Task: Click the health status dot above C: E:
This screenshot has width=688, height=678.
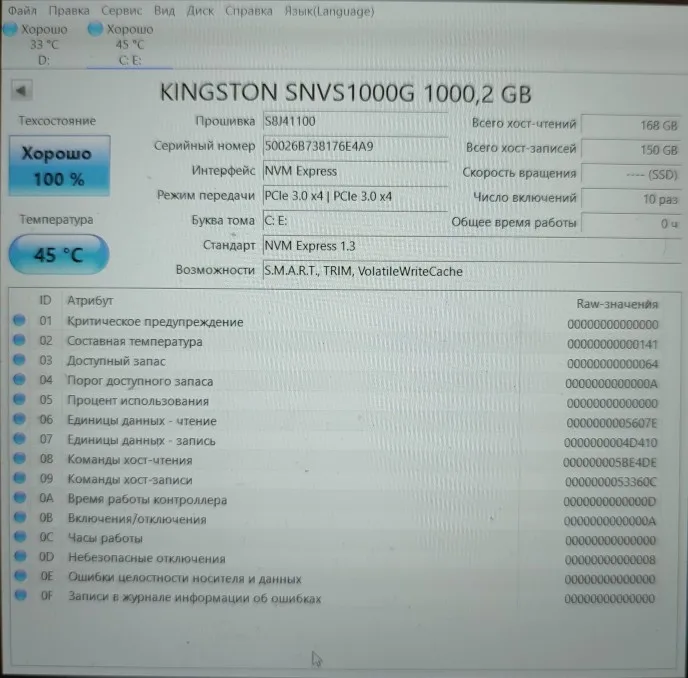Action: coord(95,29)
